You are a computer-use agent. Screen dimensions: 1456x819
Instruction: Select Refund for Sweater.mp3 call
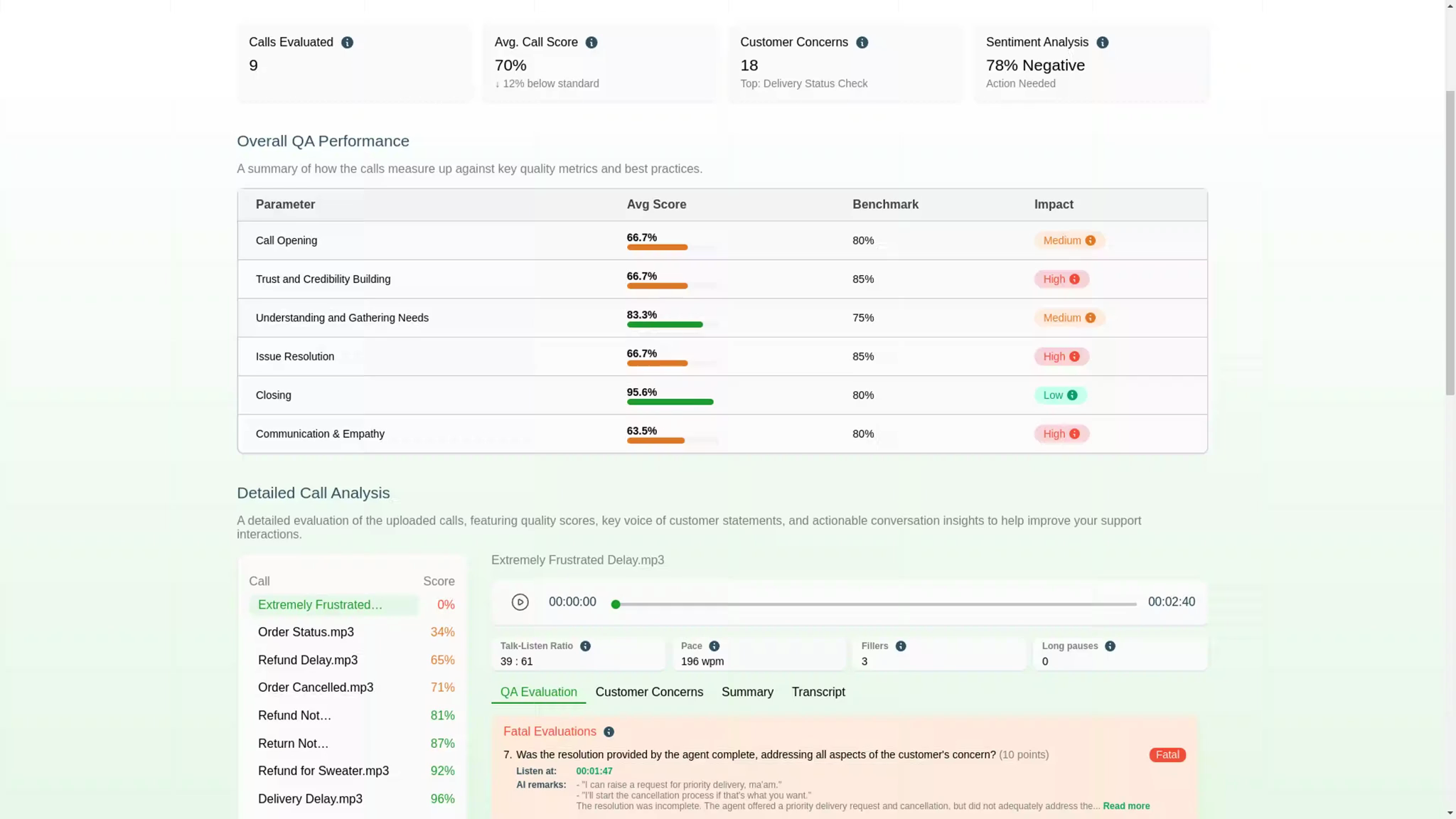pos(323,771)
